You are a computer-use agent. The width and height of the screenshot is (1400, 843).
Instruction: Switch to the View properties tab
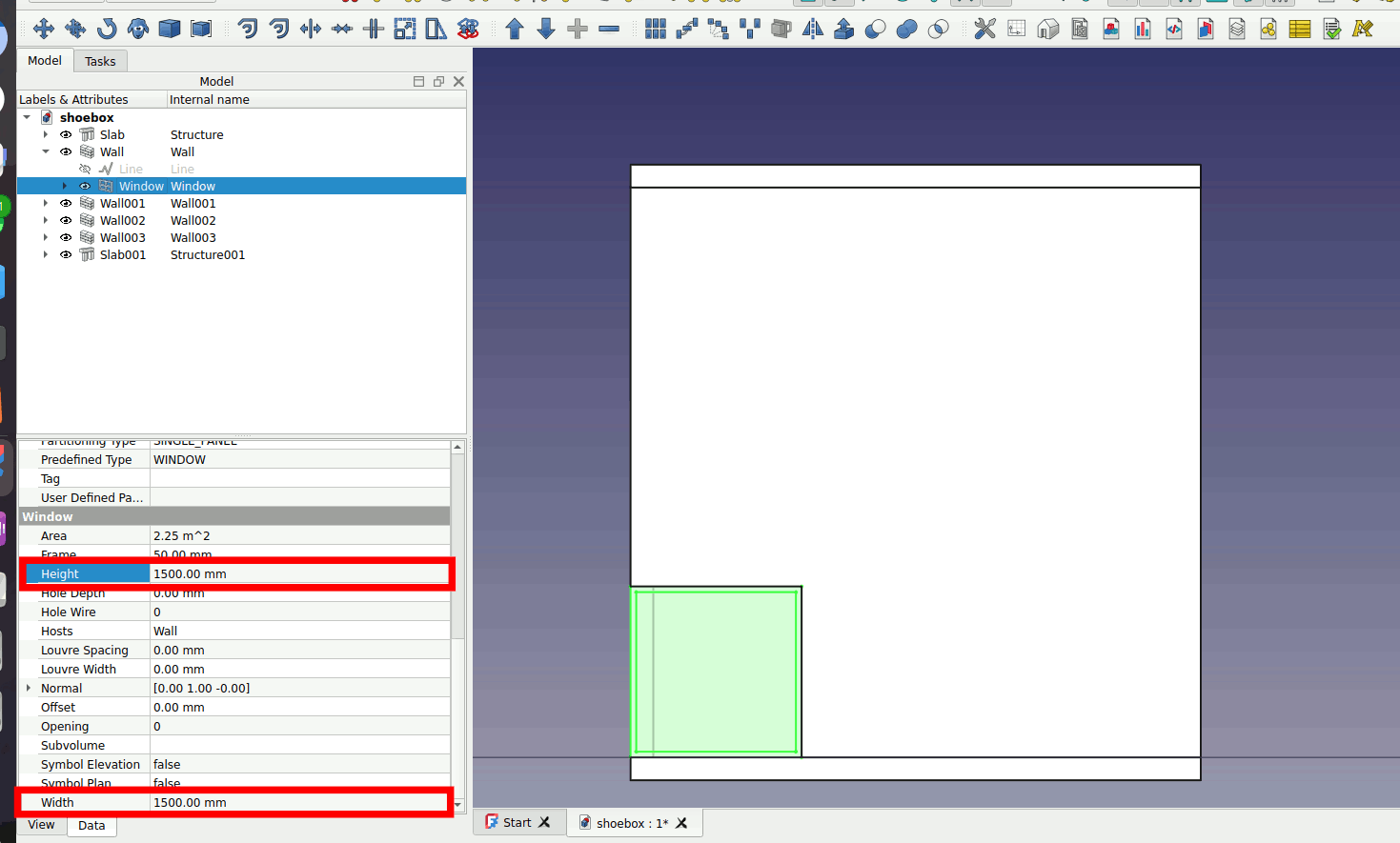click(41, 825)
